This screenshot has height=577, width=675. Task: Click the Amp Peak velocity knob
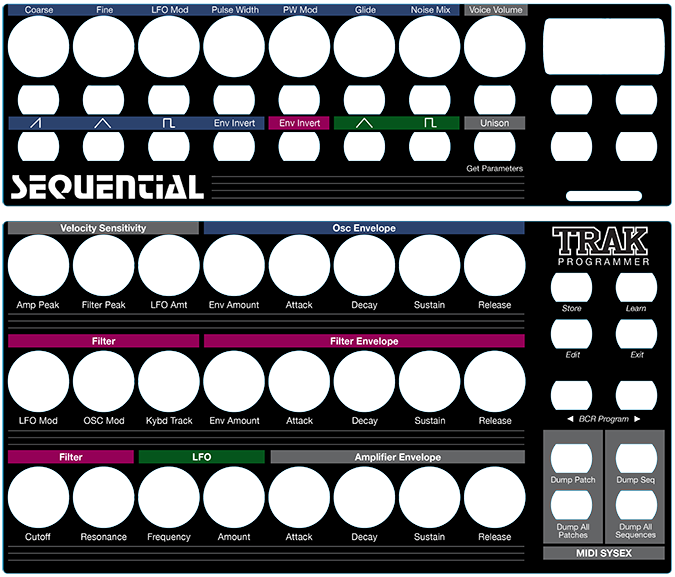38,265
